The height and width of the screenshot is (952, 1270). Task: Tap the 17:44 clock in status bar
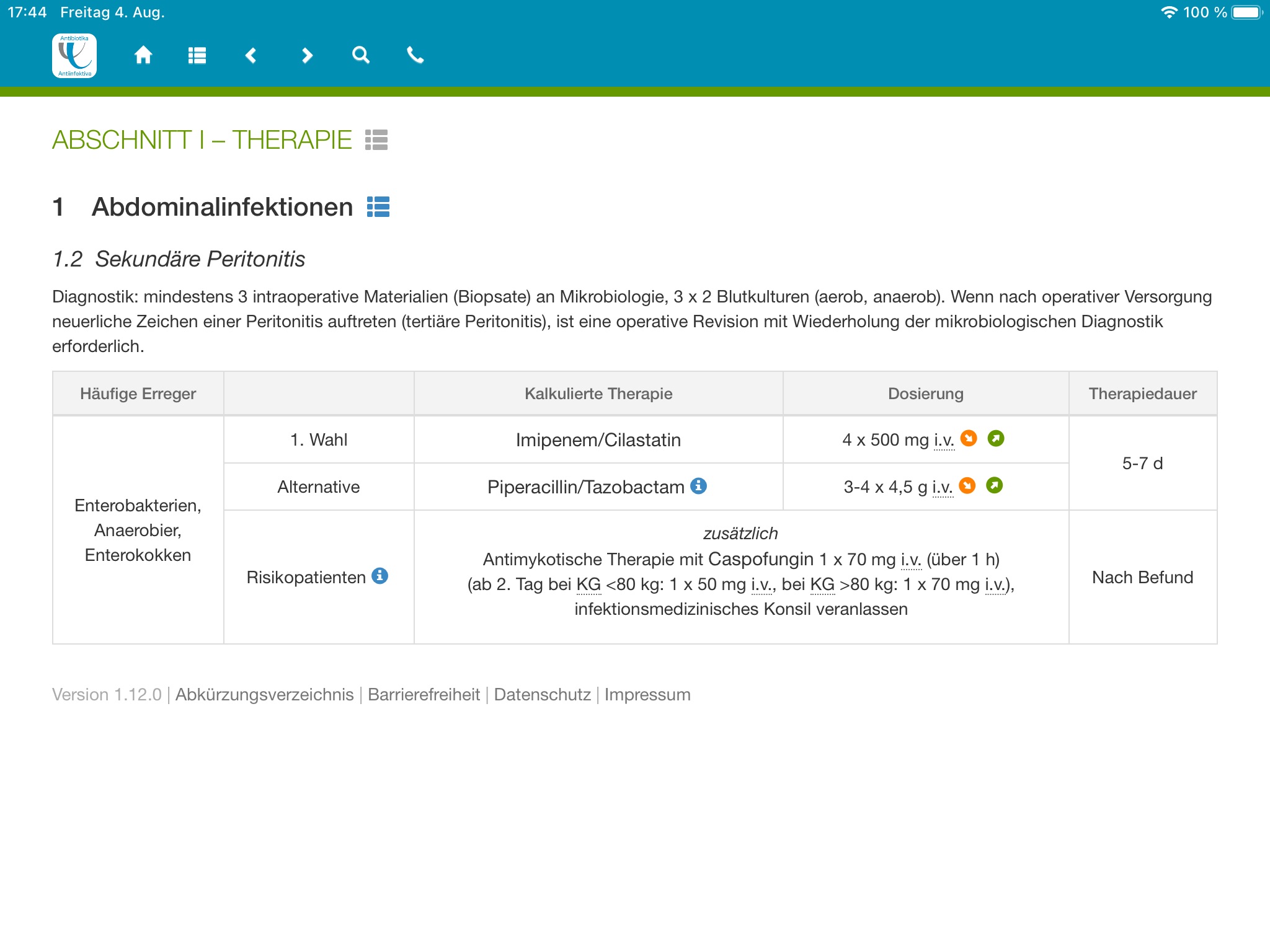click(x=27, y=12)
